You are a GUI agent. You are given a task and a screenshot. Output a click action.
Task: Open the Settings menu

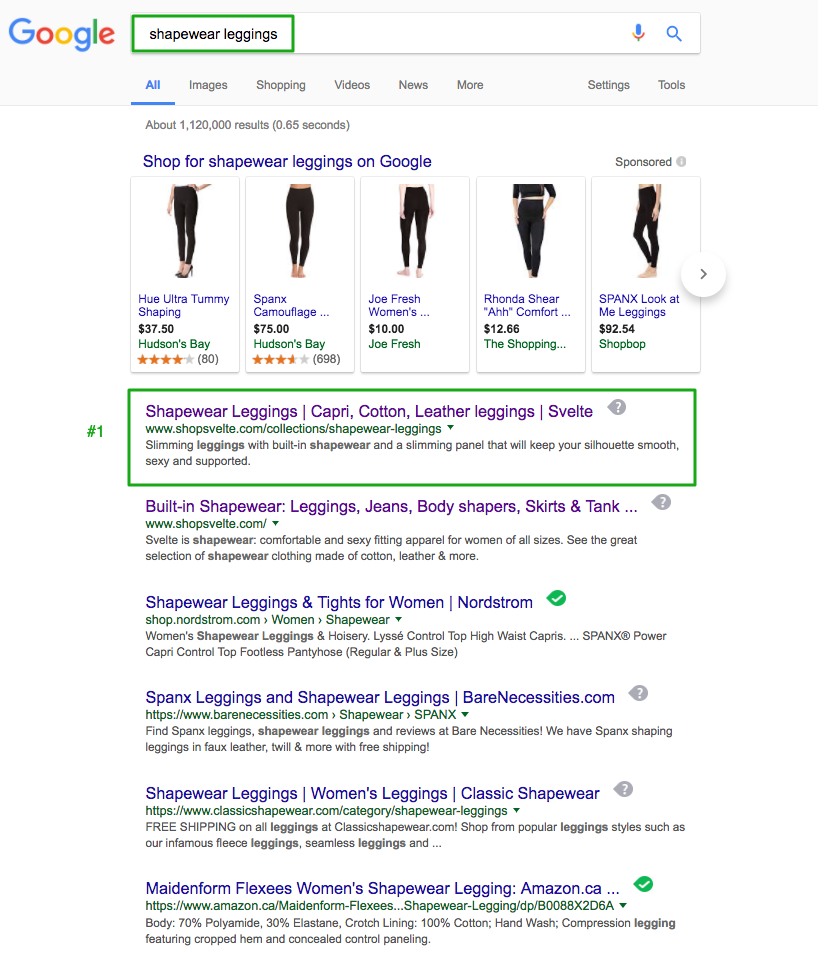[x=609, y=85]
